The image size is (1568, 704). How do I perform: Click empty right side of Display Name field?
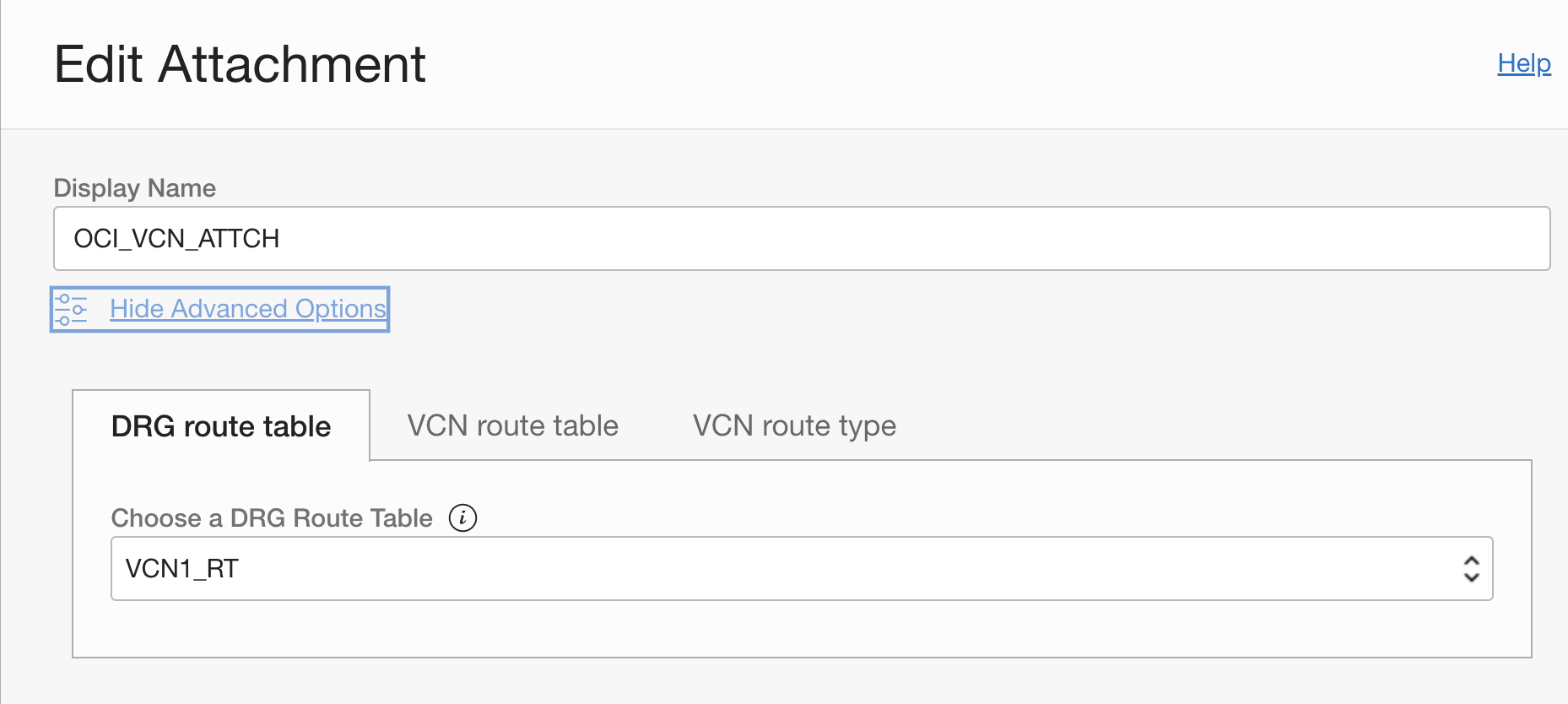click(x=1266, y=239)
